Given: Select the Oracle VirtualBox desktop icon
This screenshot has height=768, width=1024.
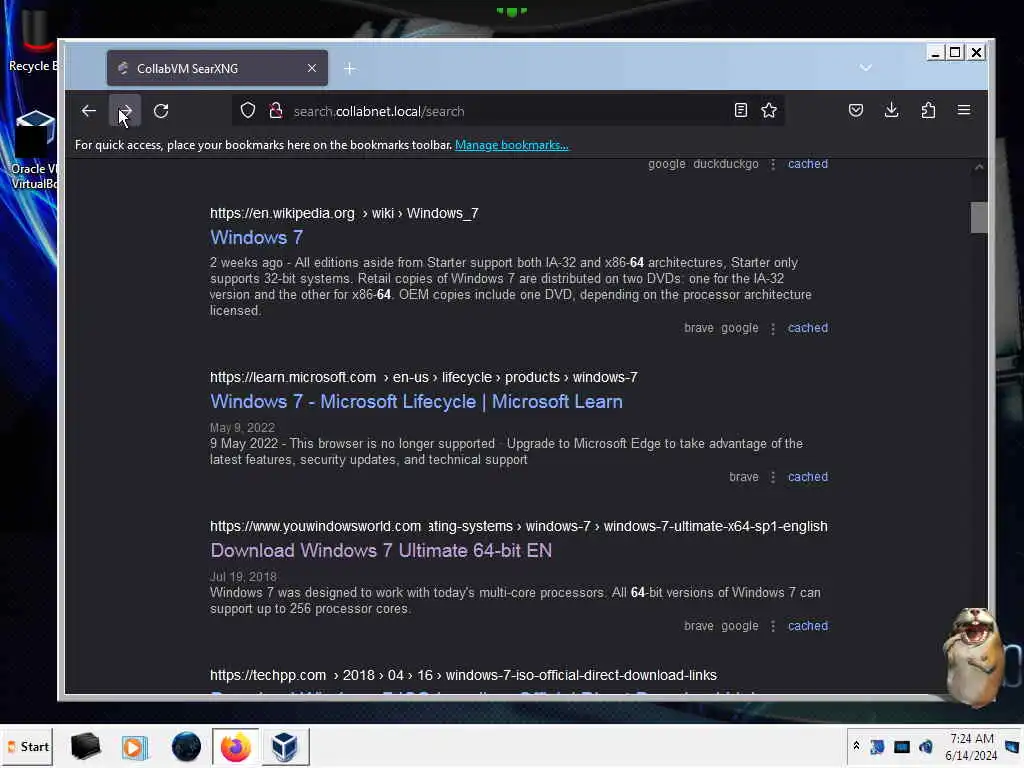Looking at the screenshot, I should pyautogui.click(x=34, y=151).
